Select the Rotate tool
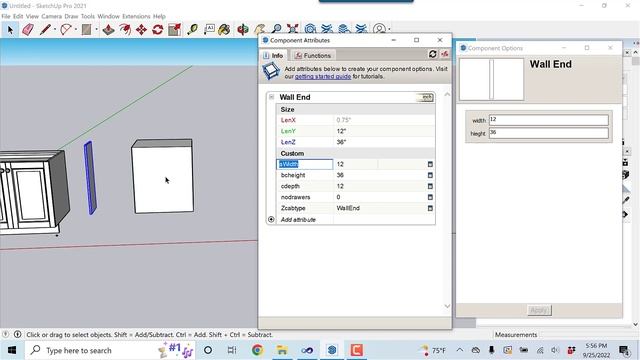This screenshot has height=360, width=640. pos(158,30)
